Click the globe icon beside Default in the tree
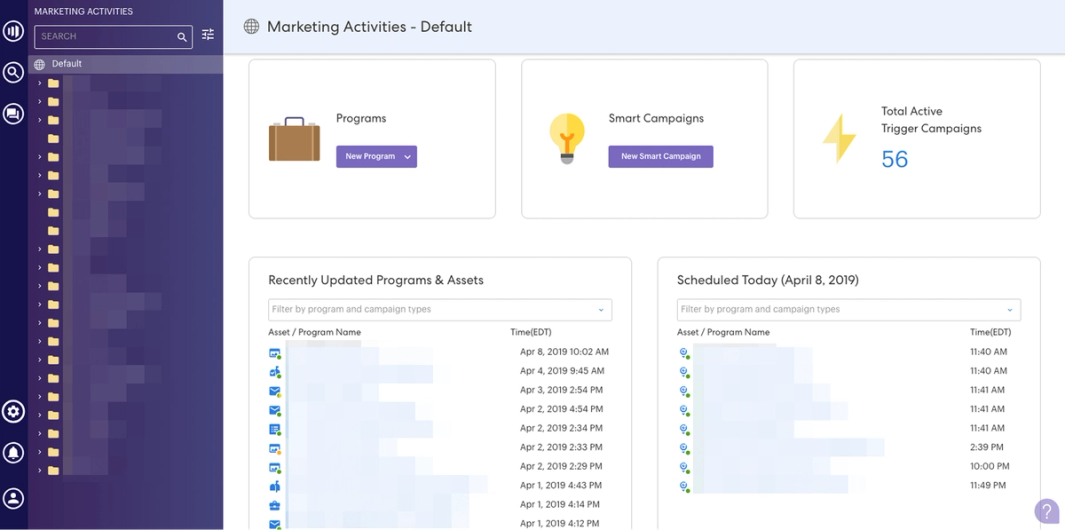Image resolution: width=1065 pixels, height=530 pixels. [x=39, y=65]
